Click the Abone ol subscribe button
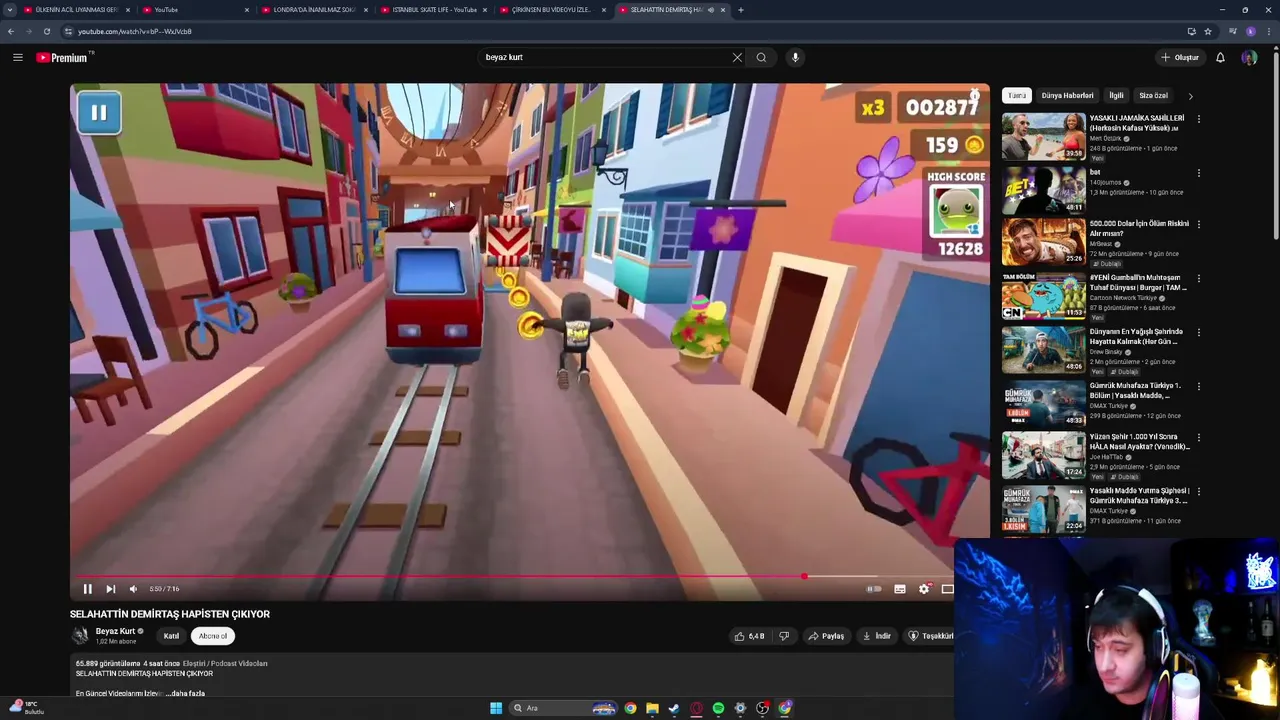This screenshot has height=720, width=1280. (212, 636)
